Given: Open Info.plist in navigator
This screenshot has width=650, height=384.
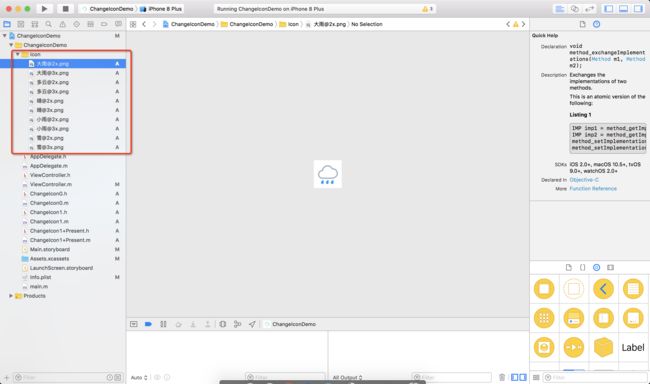Looking at the screenshot, I should (x=40, y=277).
